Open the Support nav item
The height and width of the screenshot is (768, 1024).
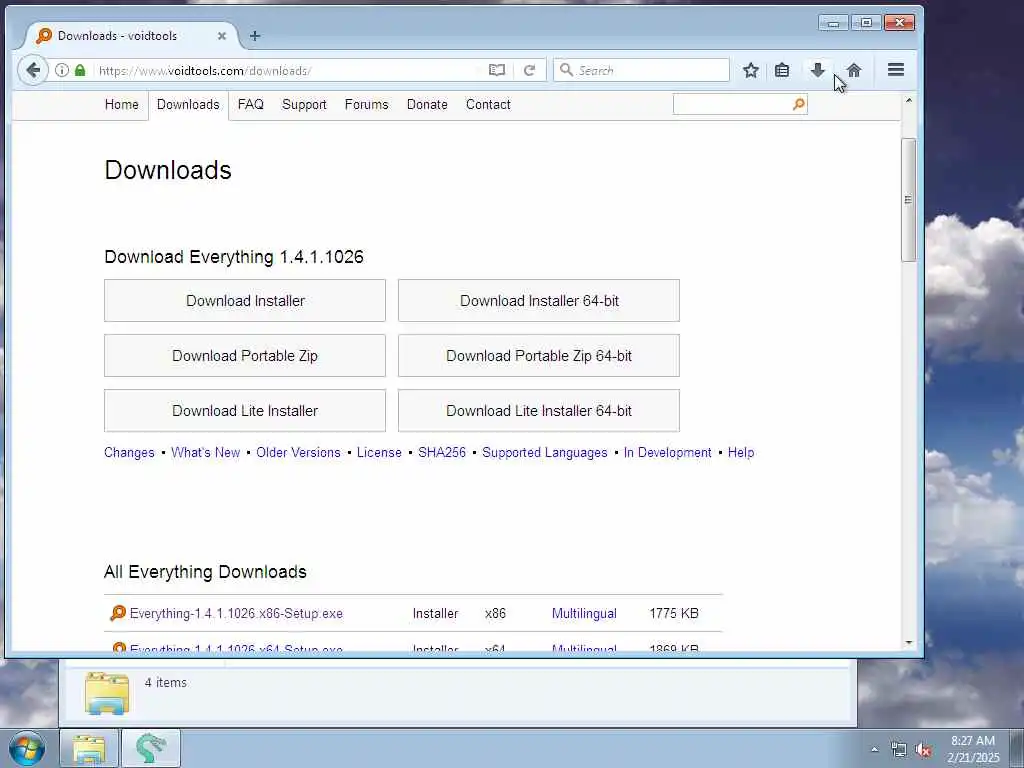point(304,104)
